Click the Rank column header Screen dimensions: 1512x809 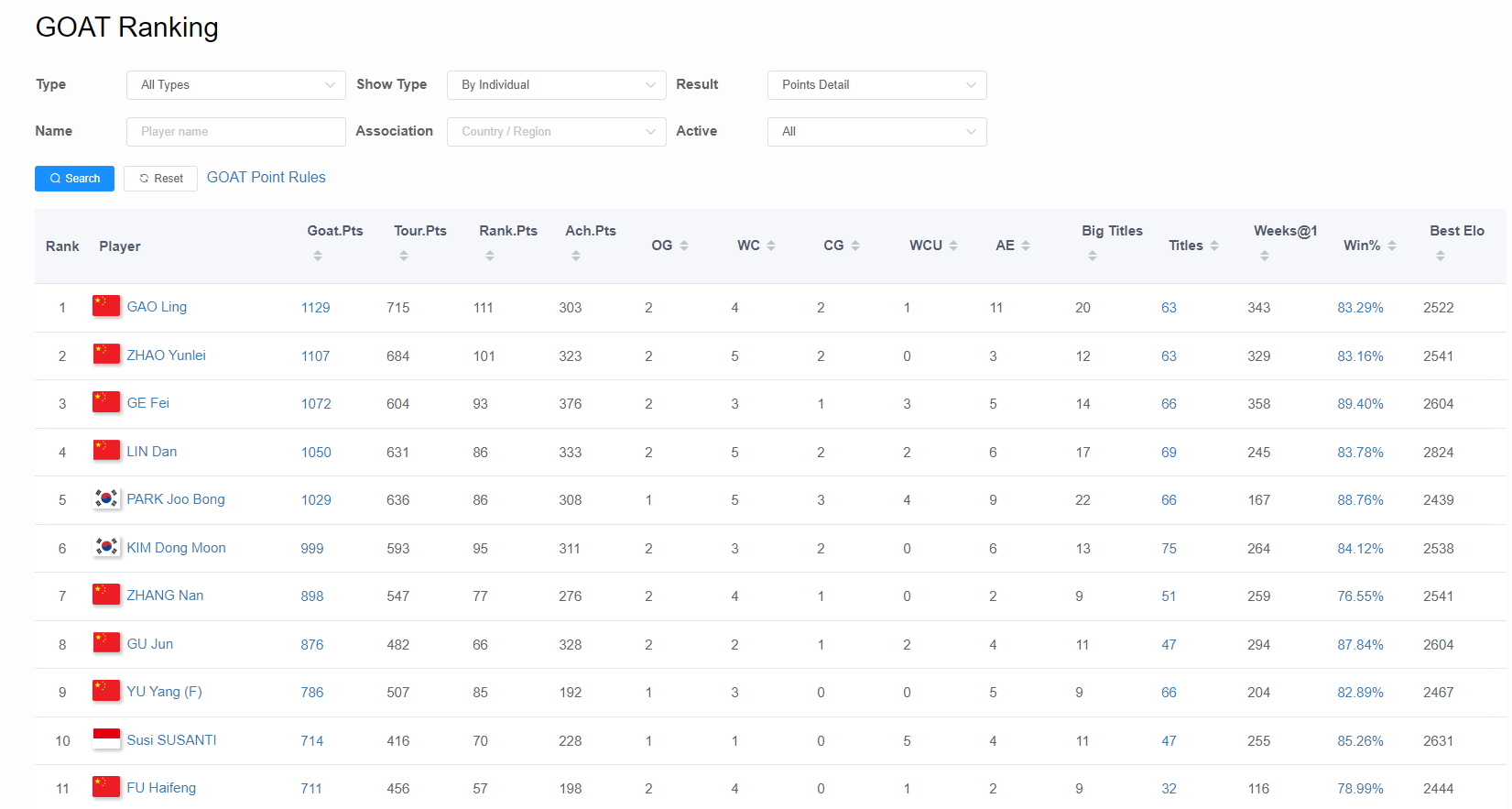point(62,246)
